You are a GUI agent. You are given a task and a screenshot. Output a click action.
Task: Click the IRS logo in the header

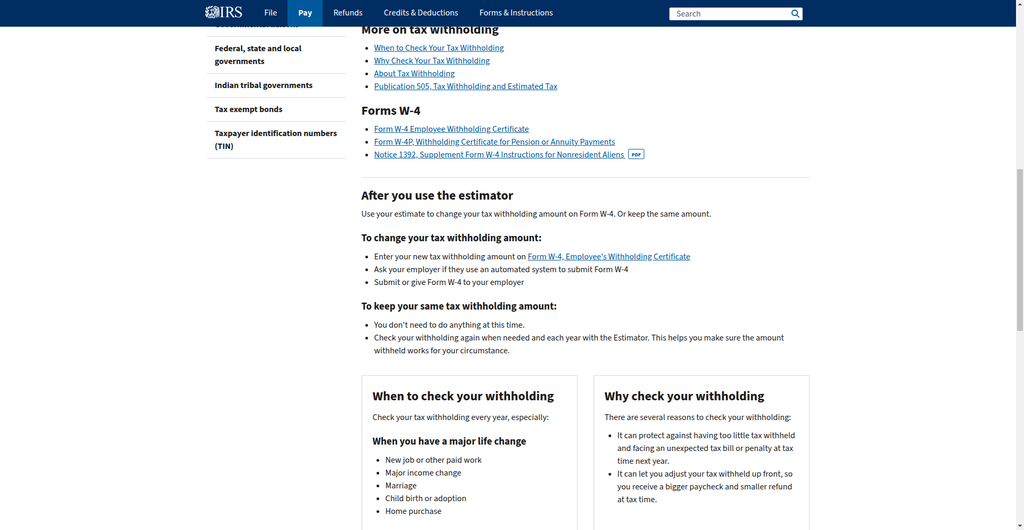(223, 12)
